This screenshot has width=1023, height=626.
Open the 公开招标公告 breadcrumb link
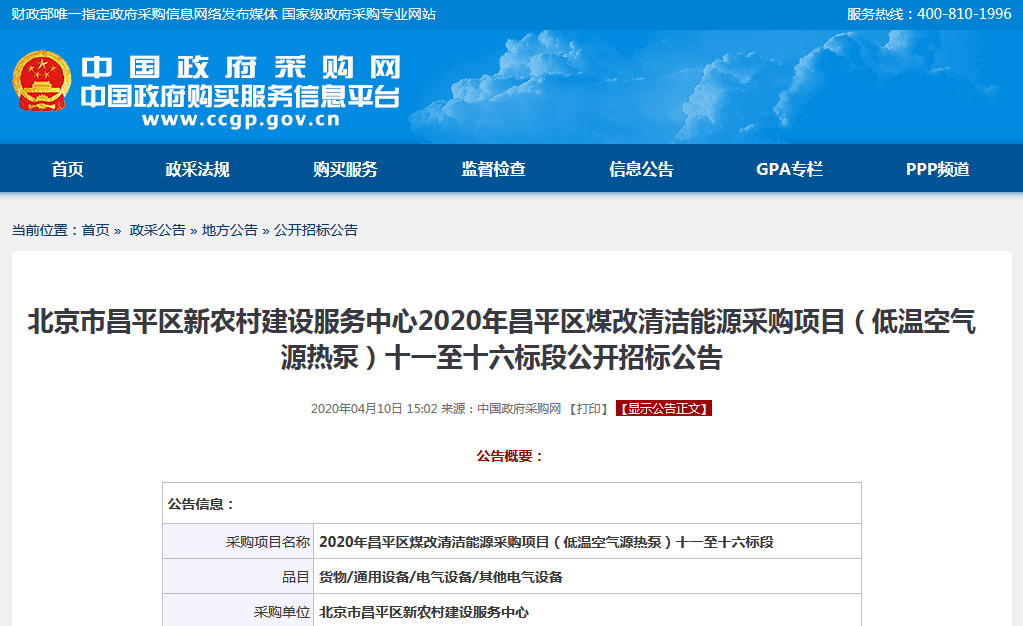click(315, 230)
